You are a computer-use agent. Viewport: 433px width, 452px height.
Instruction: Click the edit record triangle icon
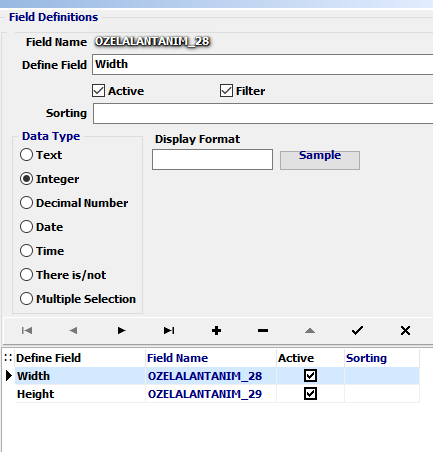pos(310,330)
